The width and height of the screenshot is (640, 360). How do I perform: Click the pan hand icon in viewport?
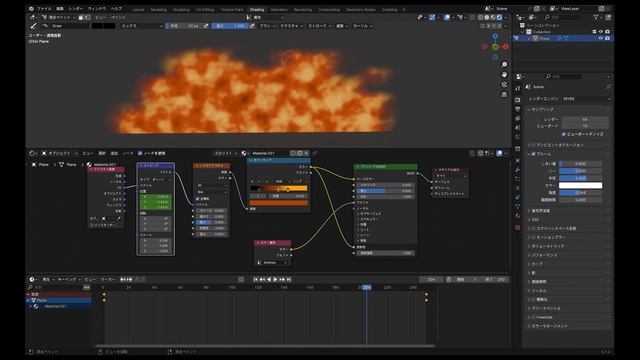click(504, 75)
